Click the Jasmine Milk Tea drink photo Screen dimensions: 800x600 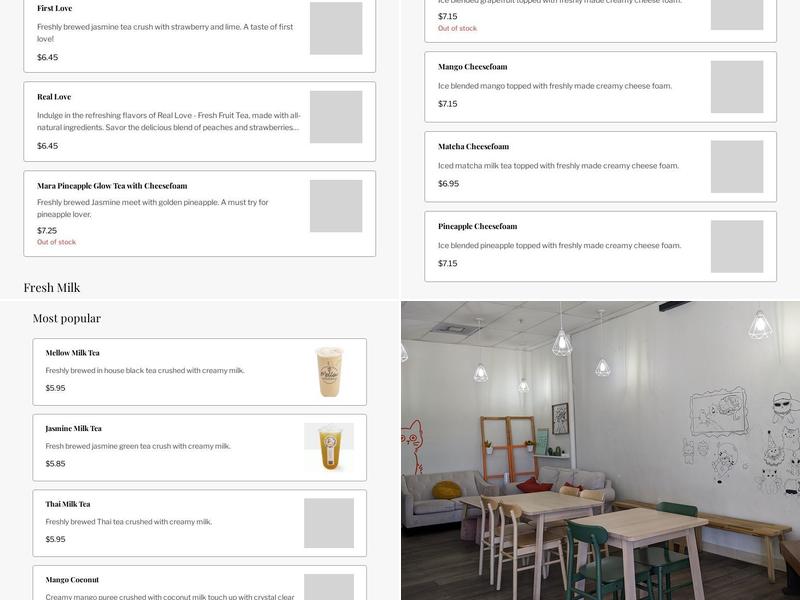329,447
